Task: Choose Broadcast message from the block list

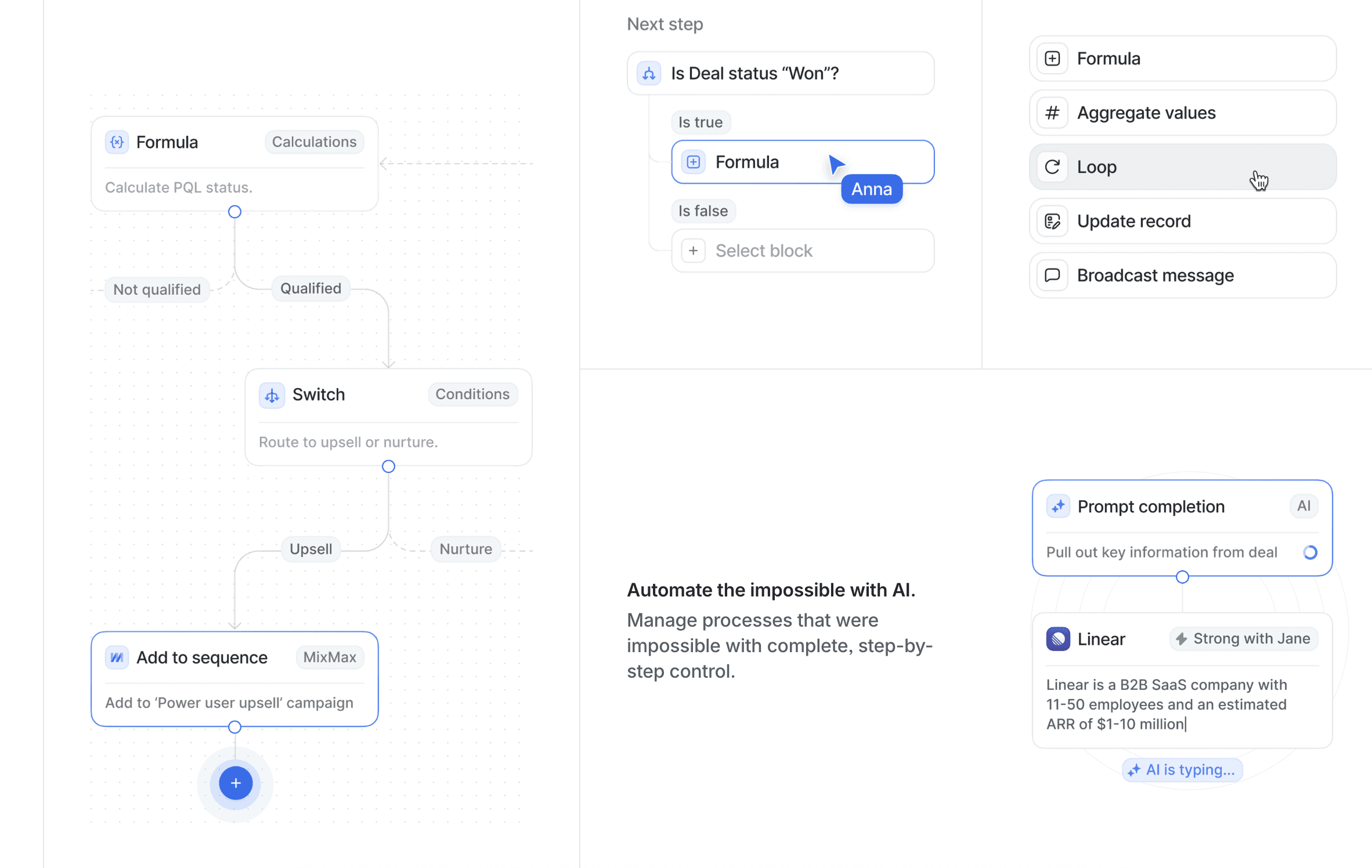Action: click(1183, 275)
